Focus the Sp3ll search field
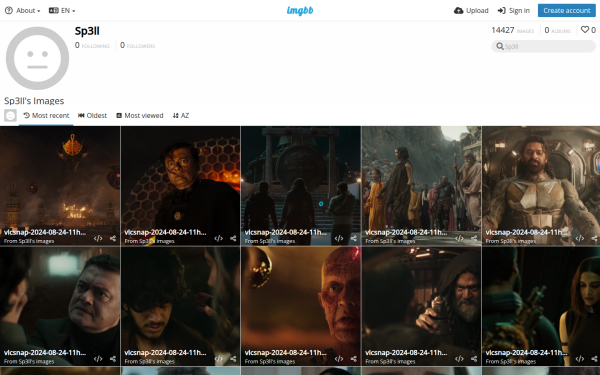 [543, 46]
